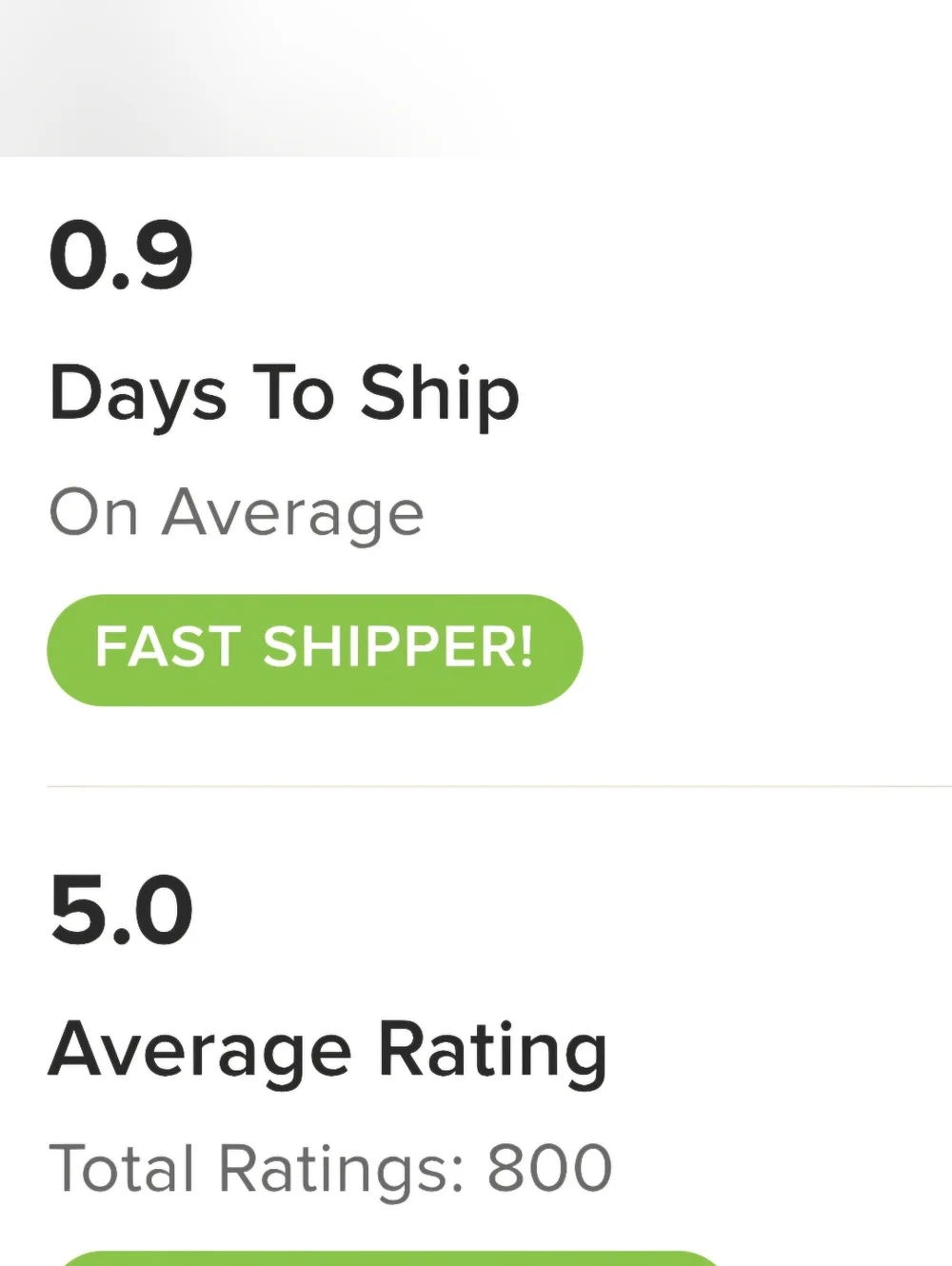The image size is (952, 1266).
Task: Tap the word Rating in the bold heading
Action: coord(492,1051)
